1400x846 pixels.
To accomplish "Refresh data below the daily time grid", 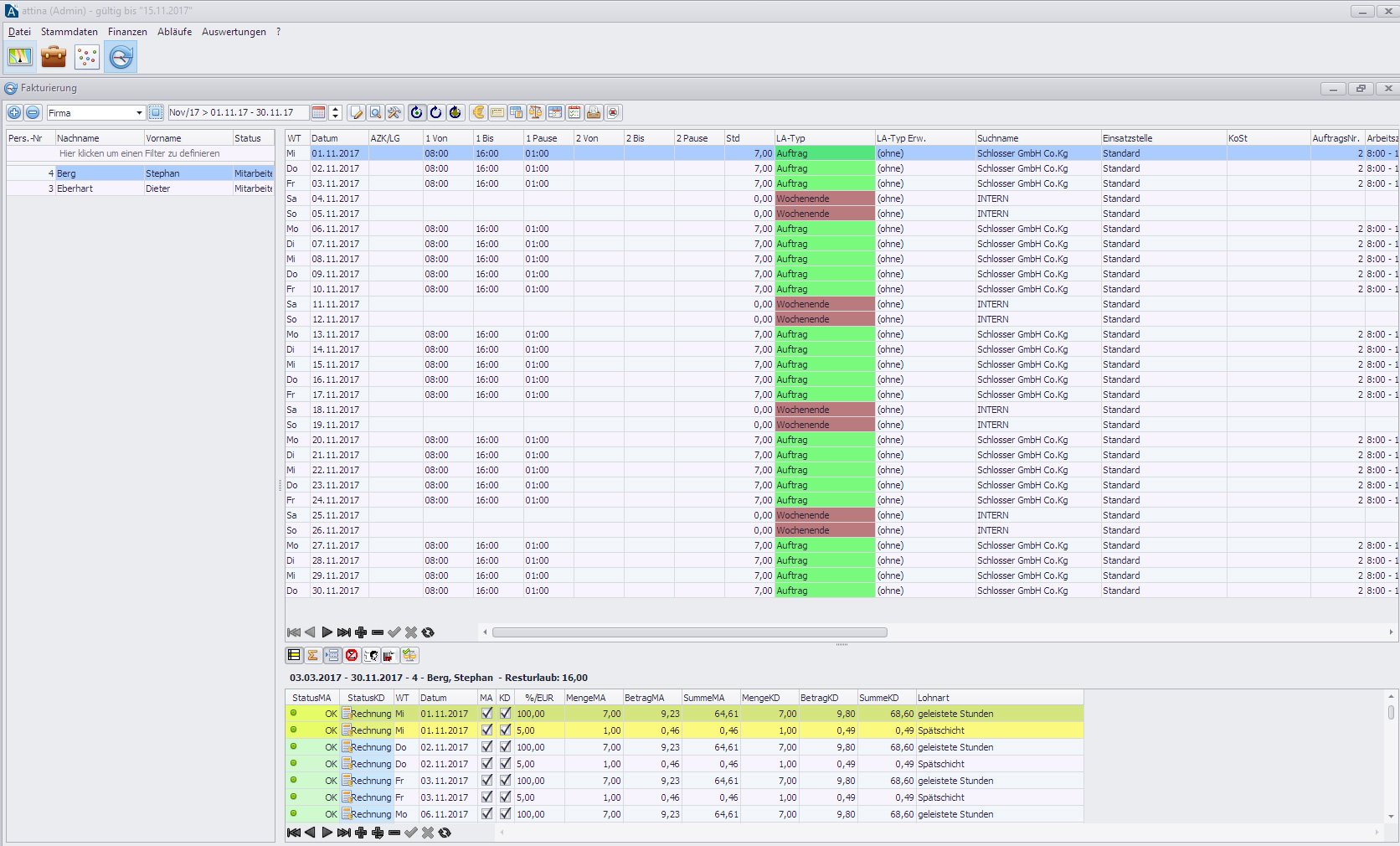I will 428,632.
